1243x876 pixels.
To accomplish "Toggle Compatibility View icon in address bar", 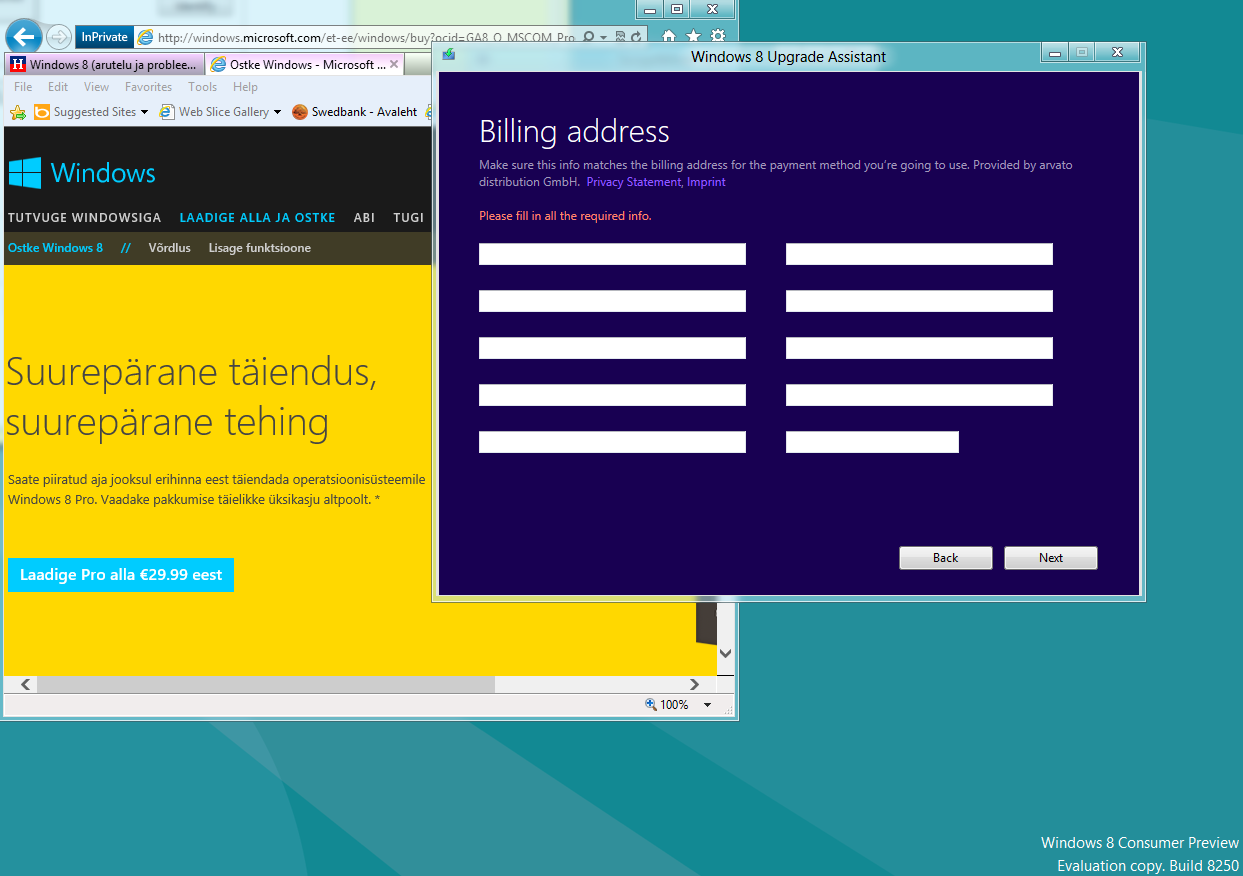I will point(620,37).
